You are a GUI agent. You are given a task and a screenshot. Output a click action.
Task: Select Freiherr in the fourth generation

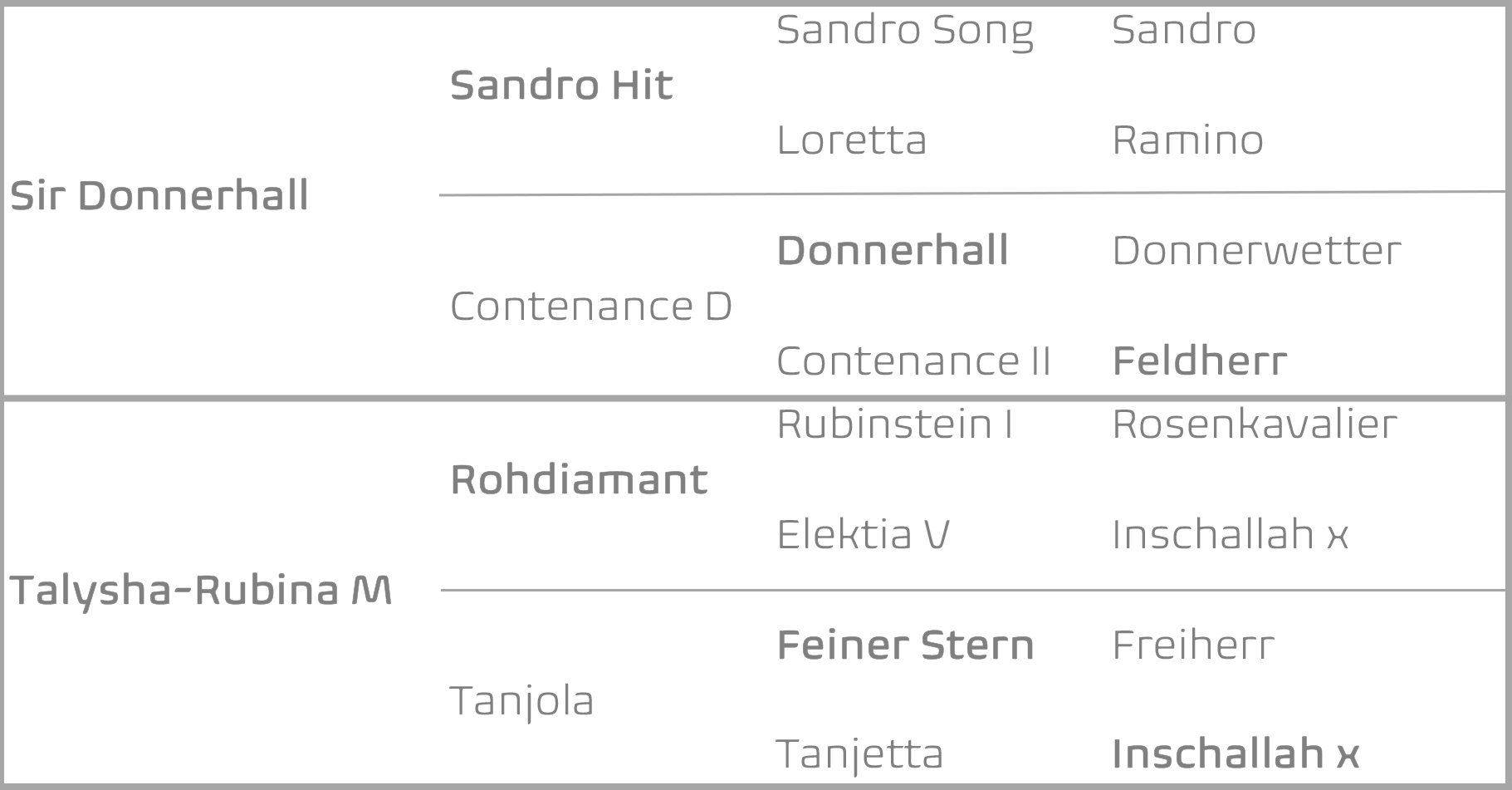coord(1192,645)
